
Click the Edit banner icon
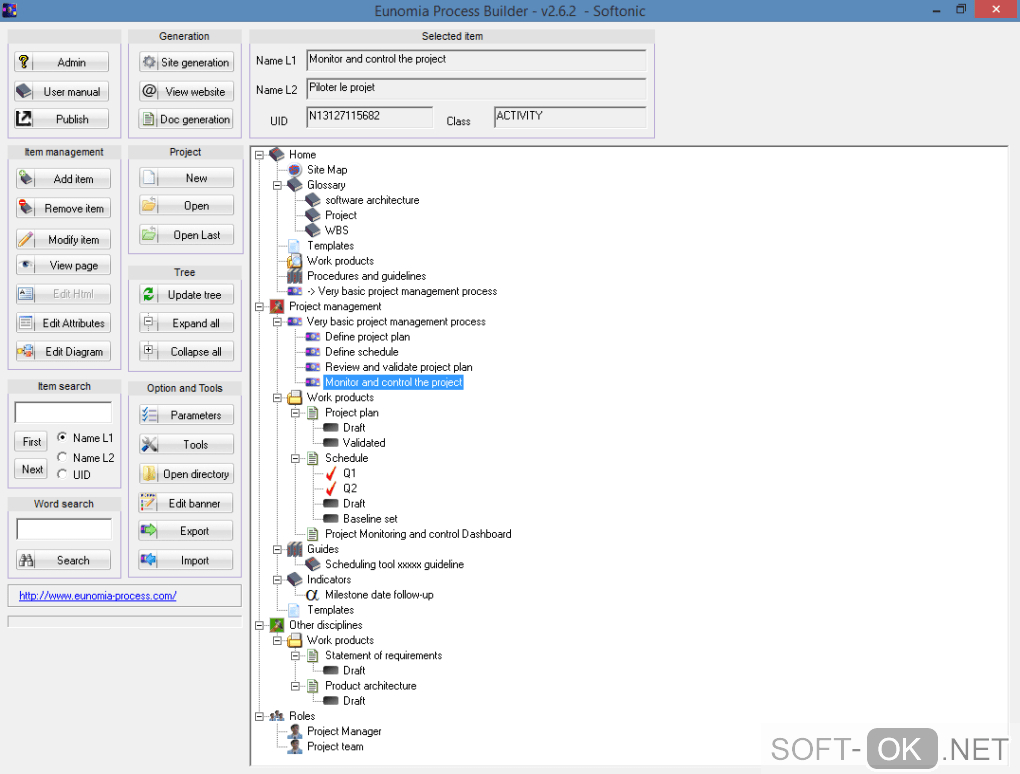tap(149, 503)
